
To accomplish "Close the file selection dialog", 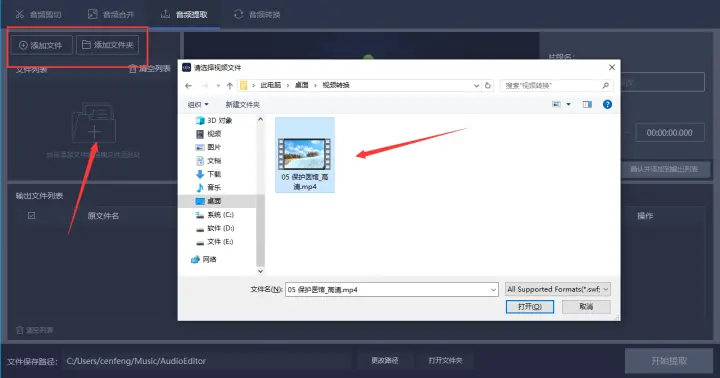I will [x=612, y=68].
